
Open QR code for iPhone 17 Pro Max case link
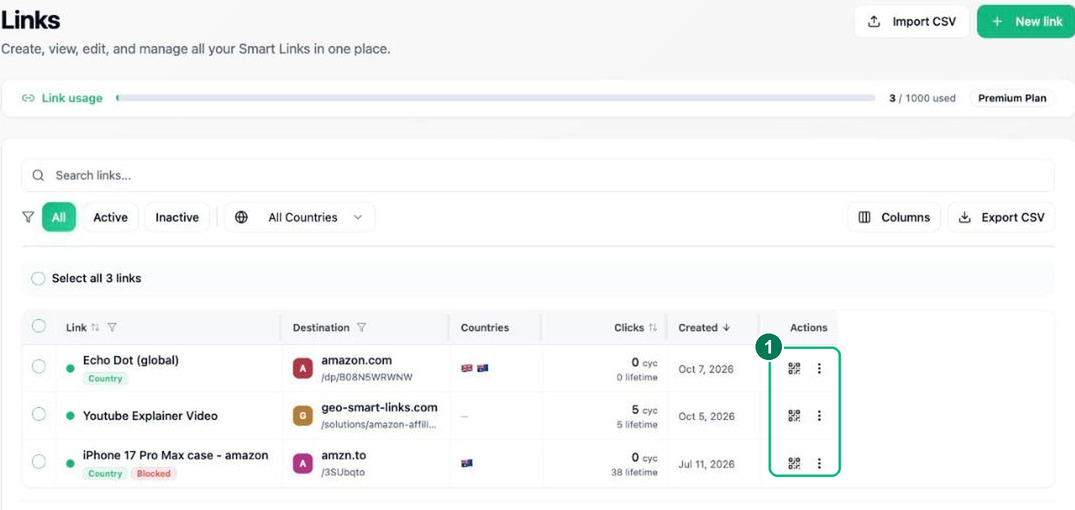tap(794, 463)
